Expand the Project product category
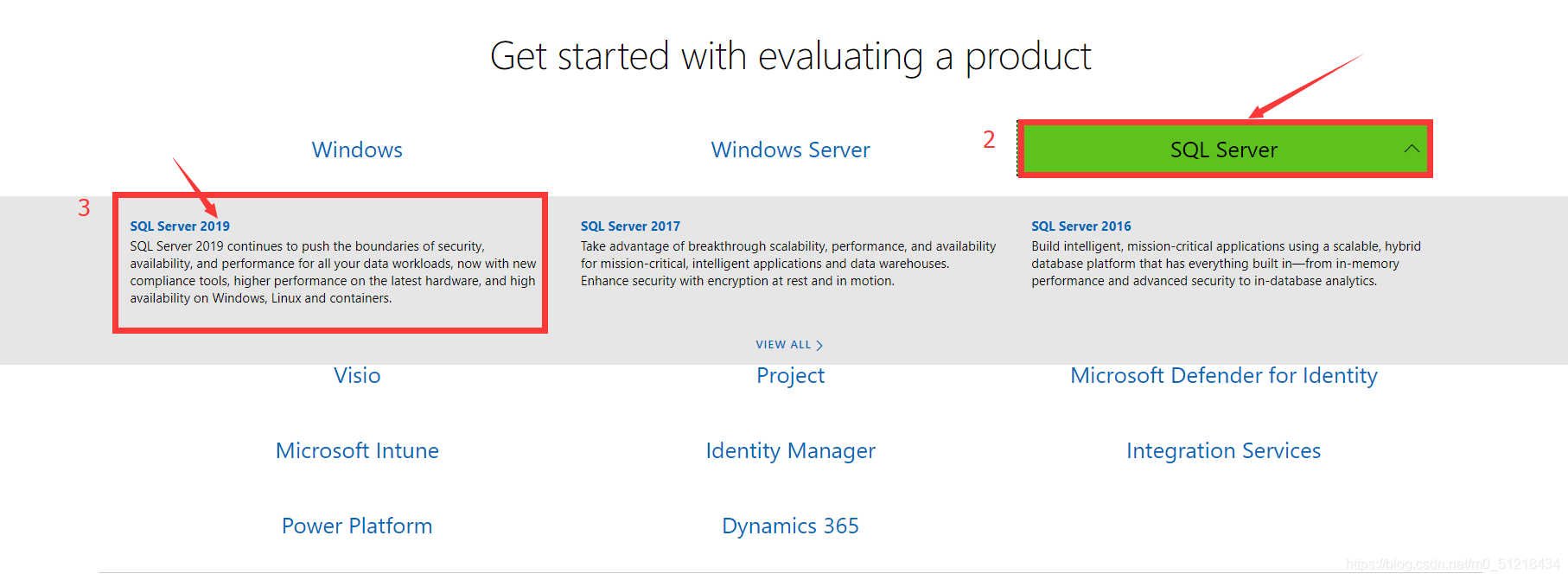Image resolution: width=1568 pixels, height=580 pixels. (x=790, y=376)
